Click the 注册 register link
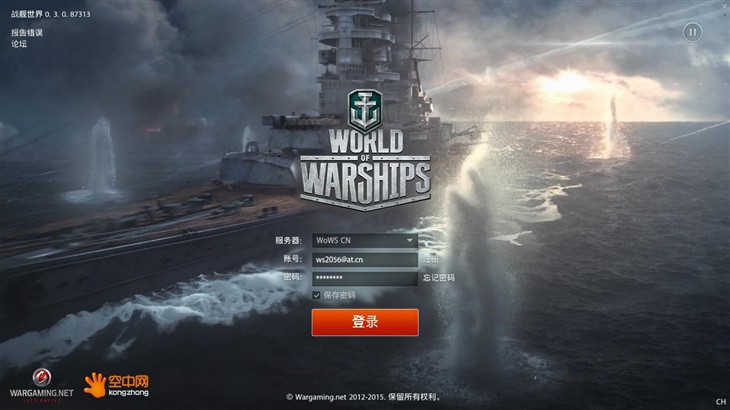Viewport: 730px width, 410px height. (x=431, y=259)
